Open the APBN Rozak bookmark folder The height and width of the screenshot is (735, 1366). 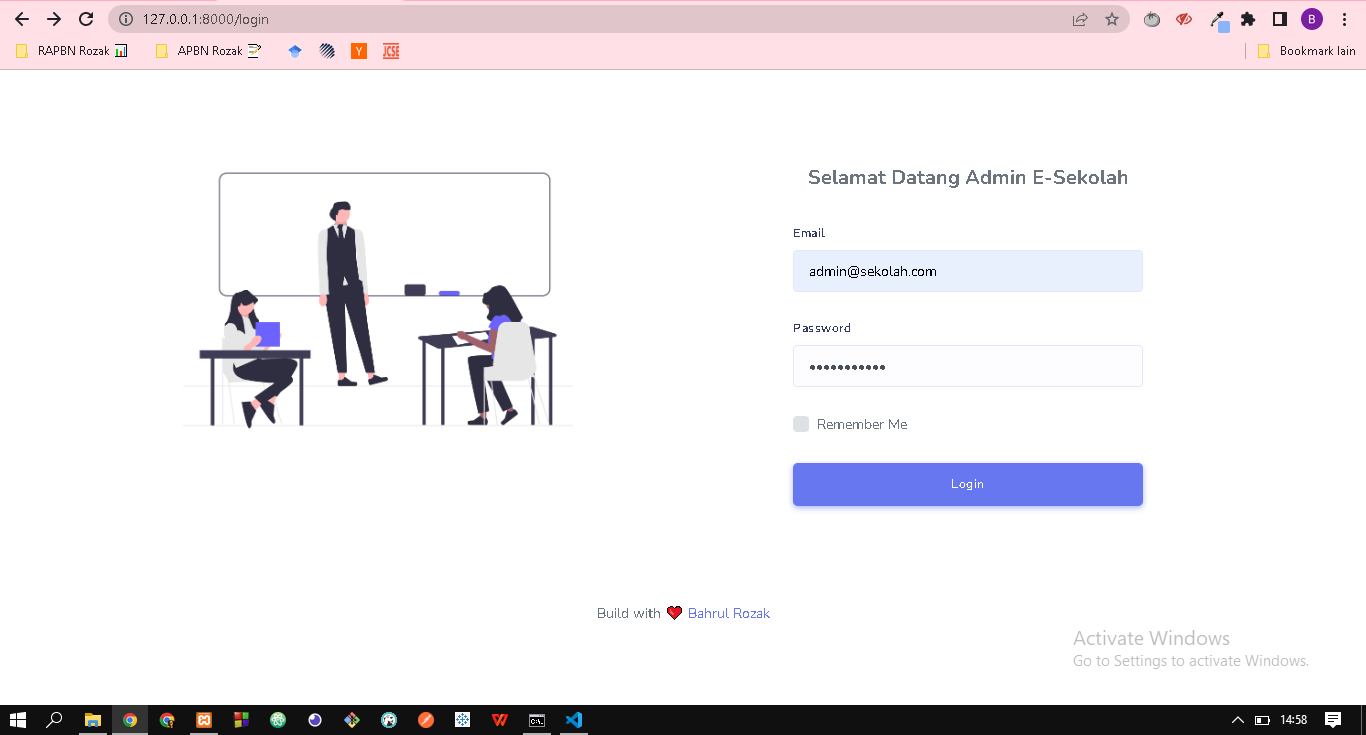[x=207, y=50]
